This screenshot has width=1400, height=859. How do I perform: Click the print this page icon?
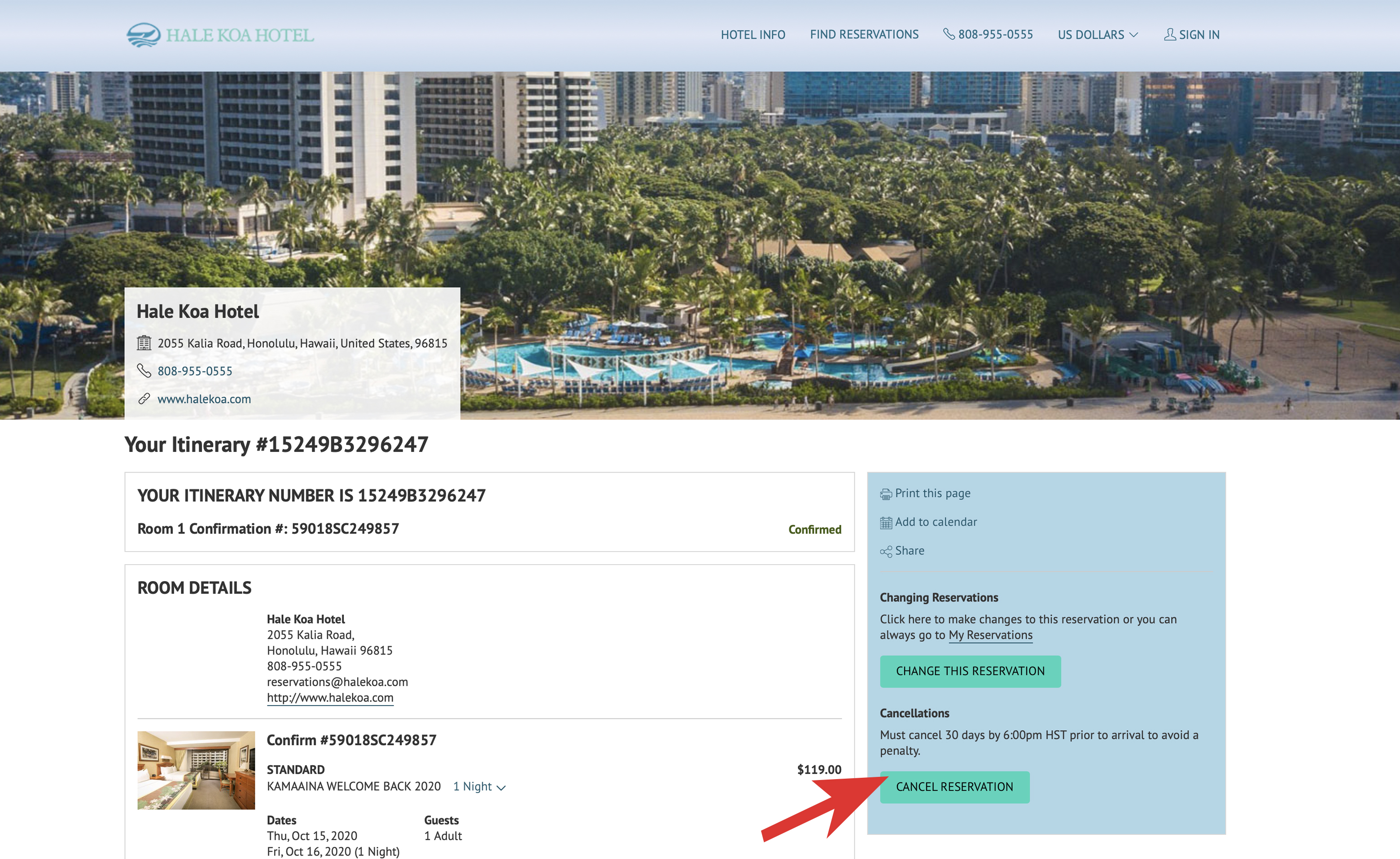(886, 493)
